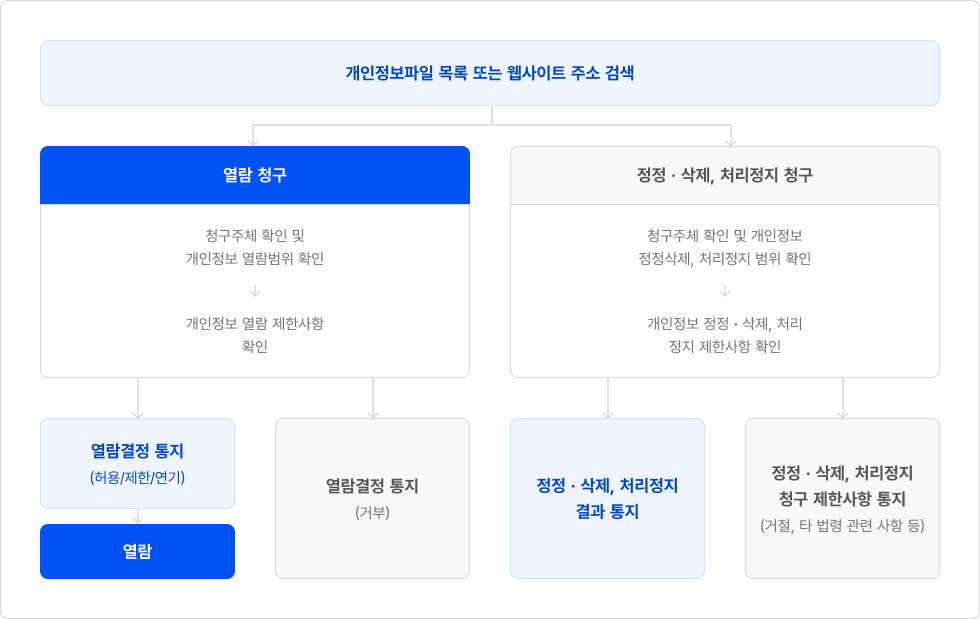
Task: Click the small arrow above the 열람 button
Action: click(x=138, y=517)
